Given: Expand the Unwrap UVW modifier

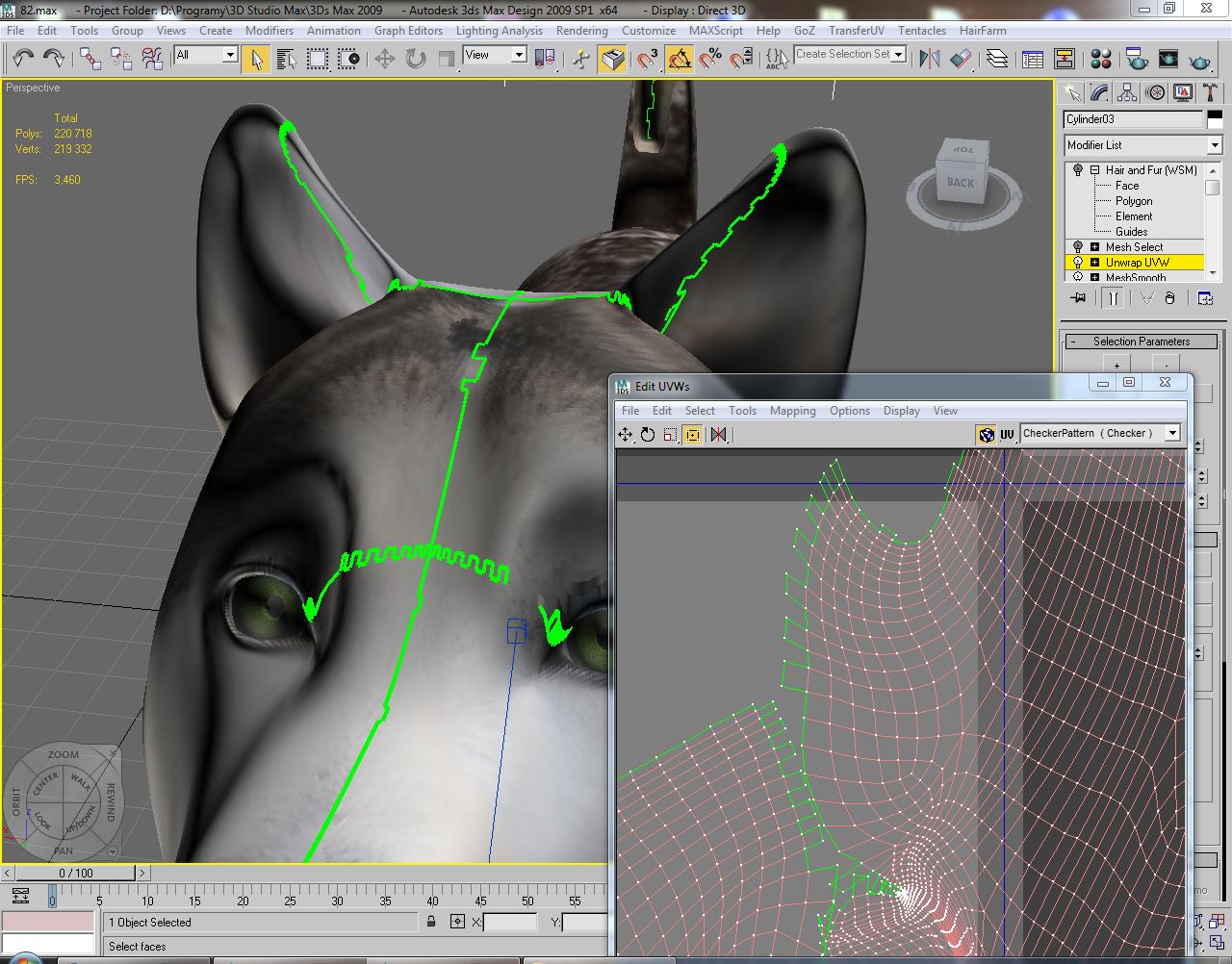Looking at the screenshot, I should tap(1094, 263).
